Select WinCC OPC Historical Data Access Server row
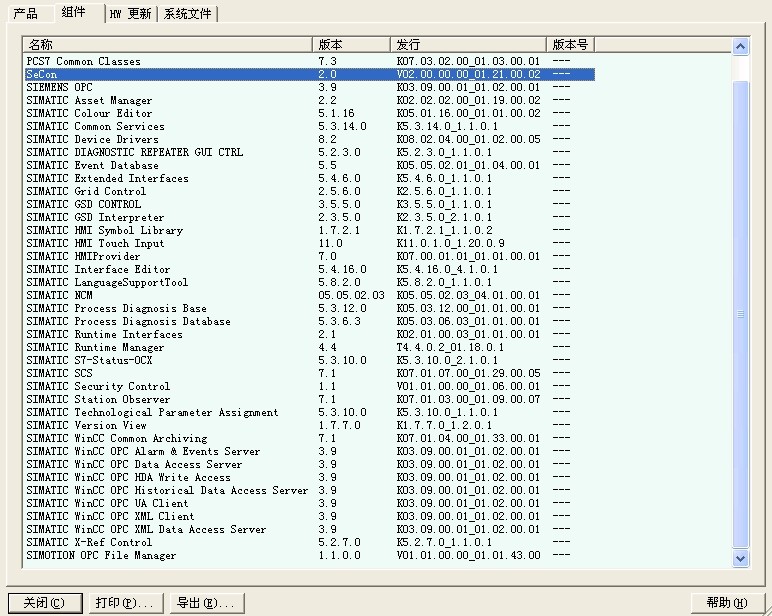This screenshot has width=772, height=616. point(310,490)
